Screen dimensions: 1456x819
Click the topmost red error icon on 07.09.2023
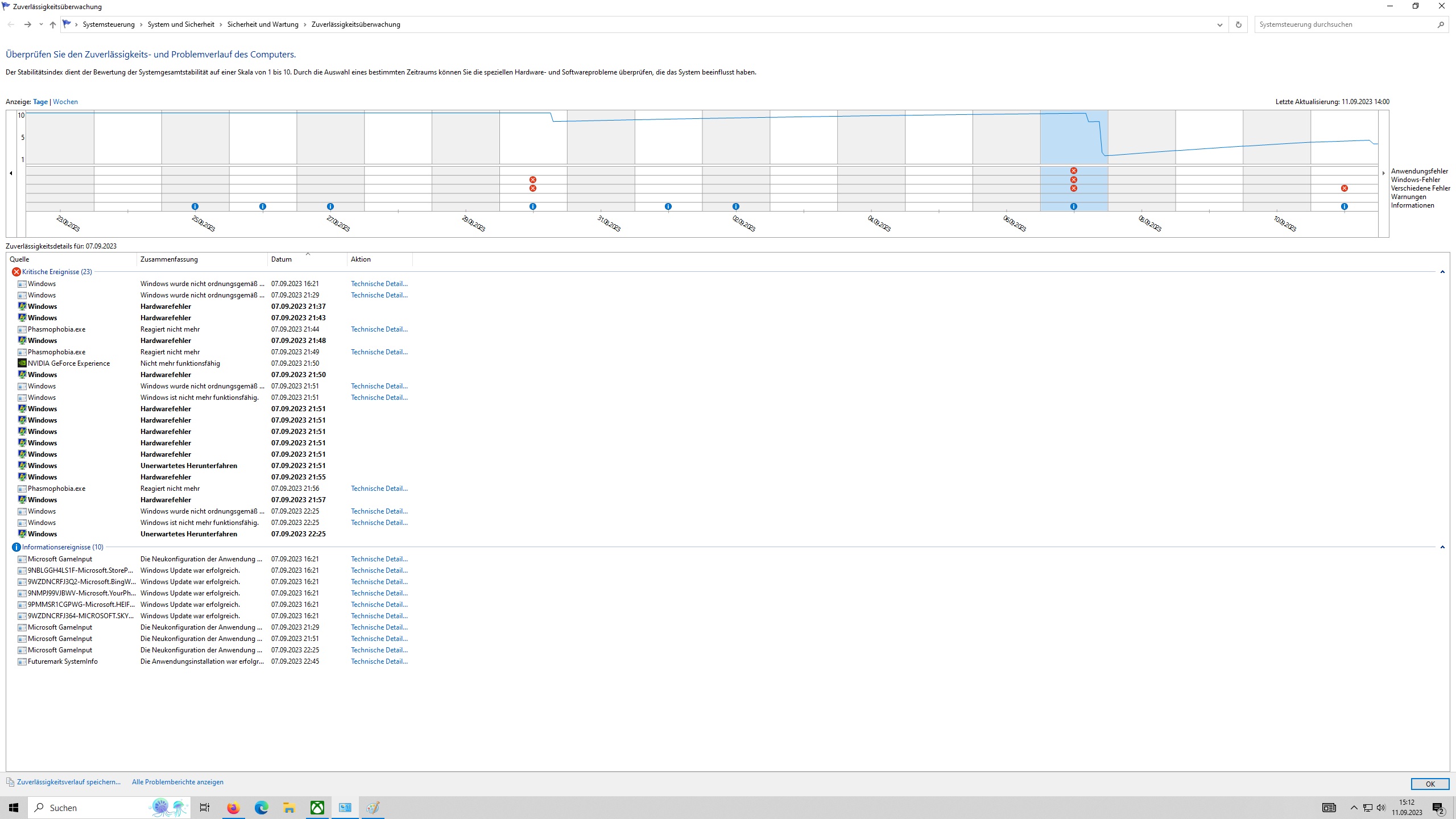(1073, 171)
